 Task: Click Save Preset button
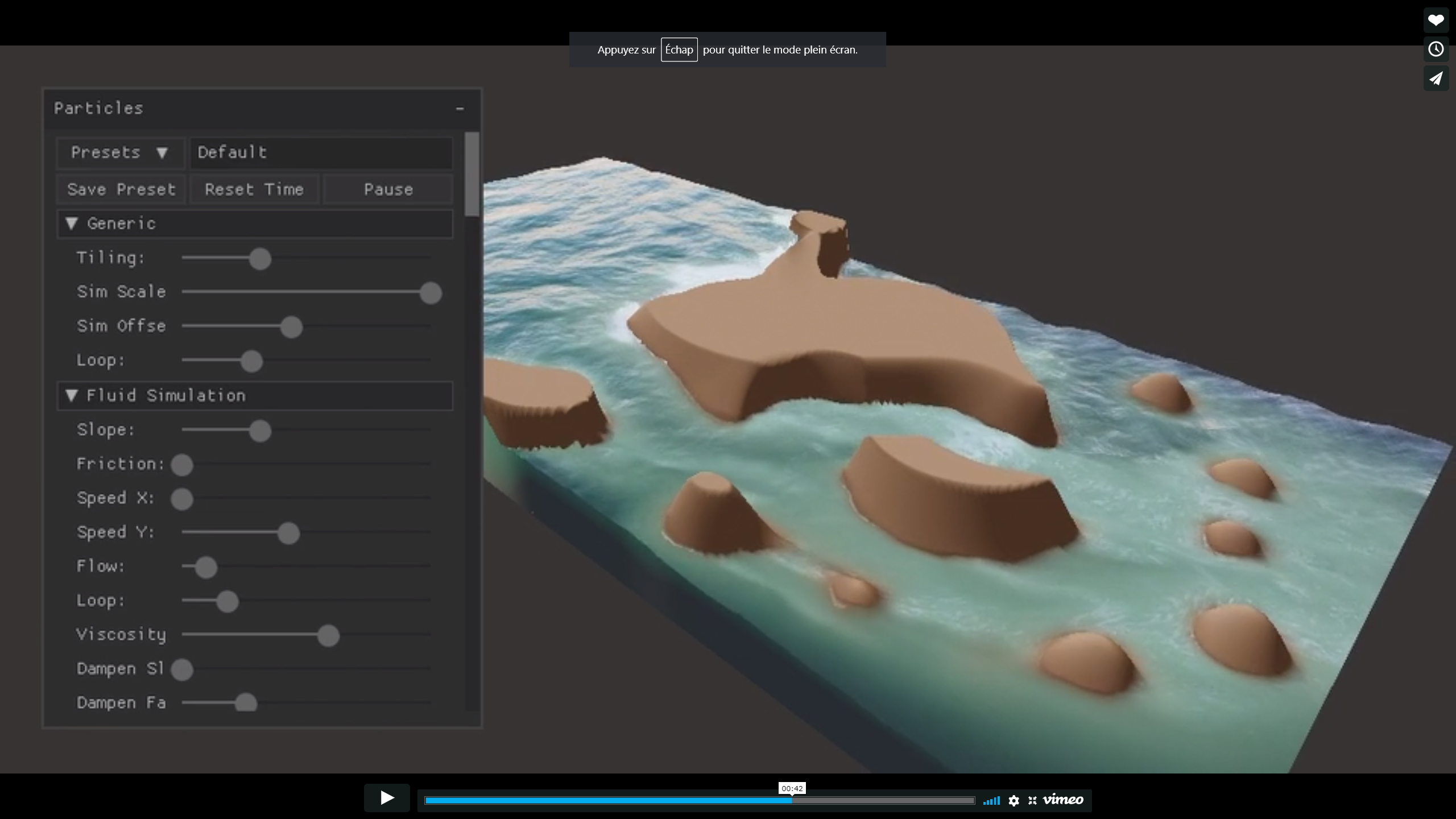pyautogui.click(x=121, y=189)
